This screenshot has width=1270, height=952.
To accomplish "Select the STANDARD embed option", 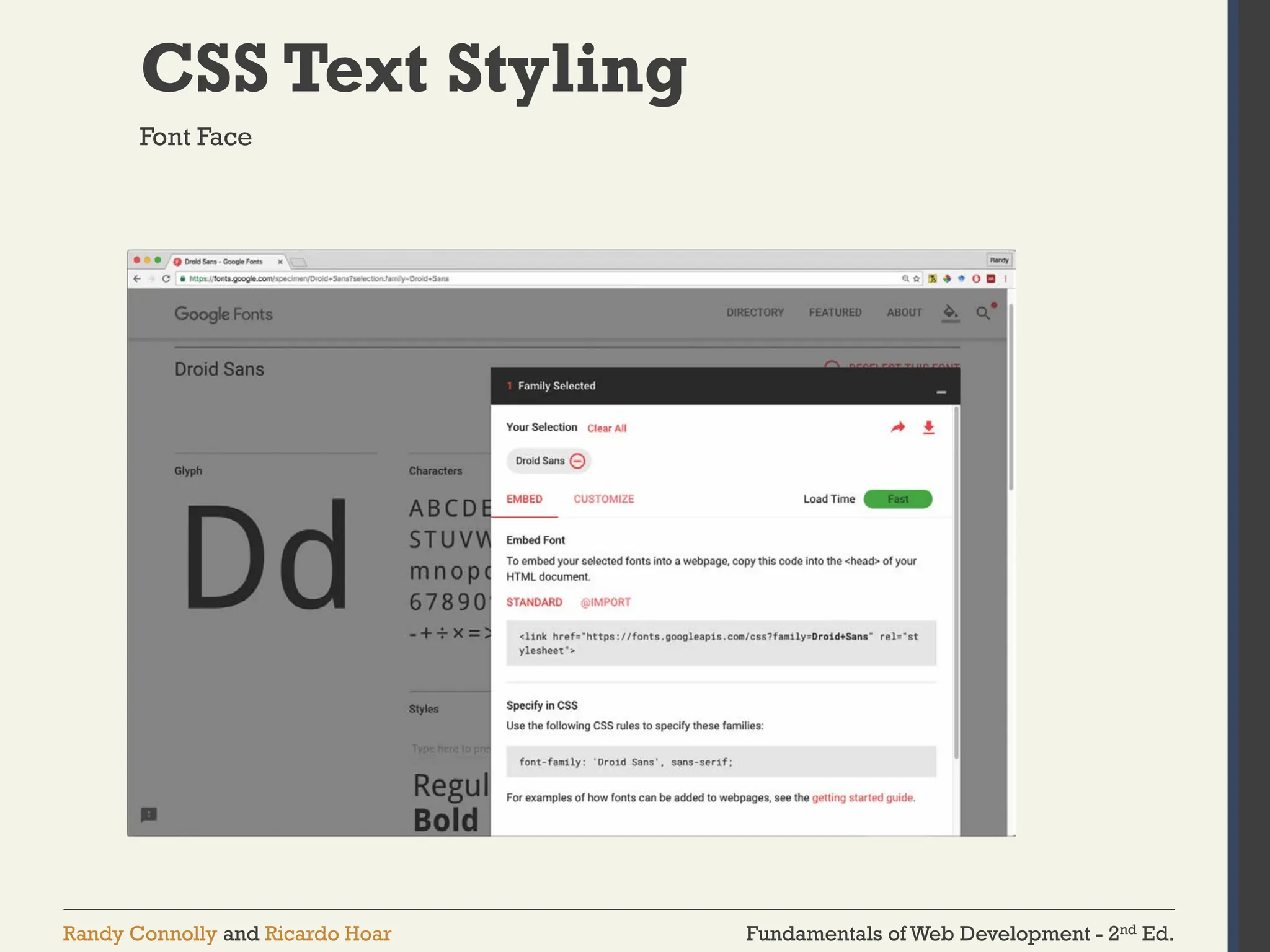I will [534, 602].
